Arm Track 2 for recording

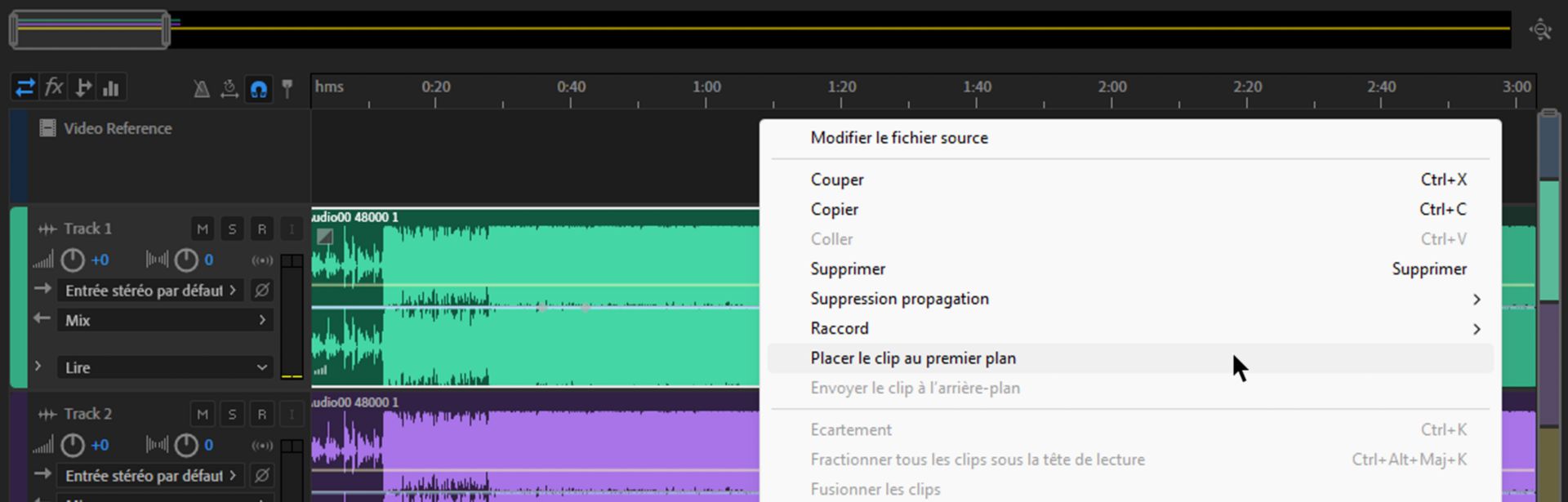point(261,414)
